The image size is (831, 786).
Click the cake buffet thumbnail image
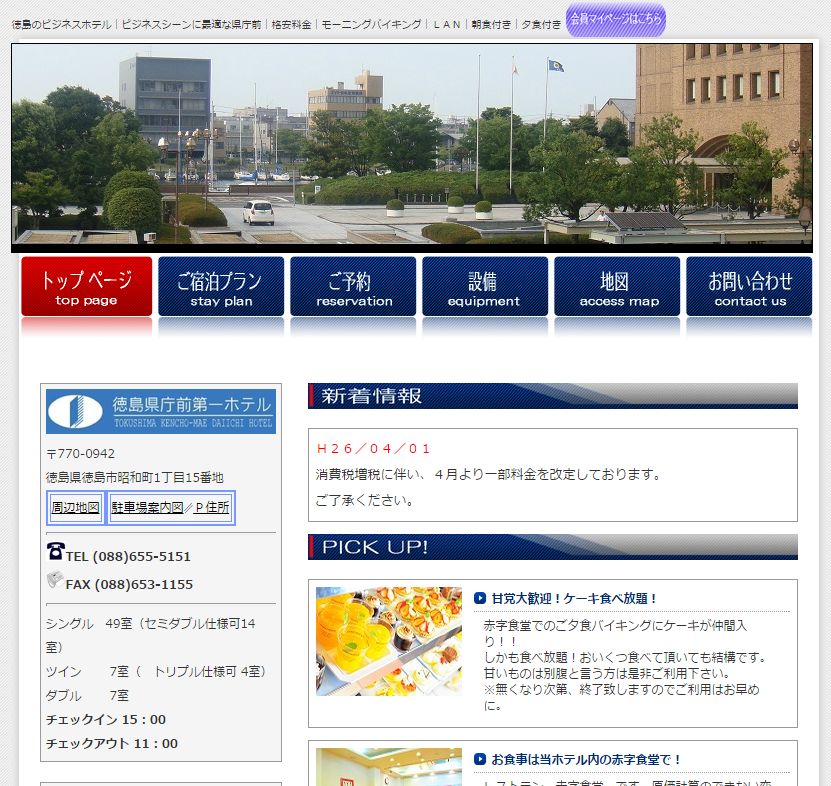389,641
